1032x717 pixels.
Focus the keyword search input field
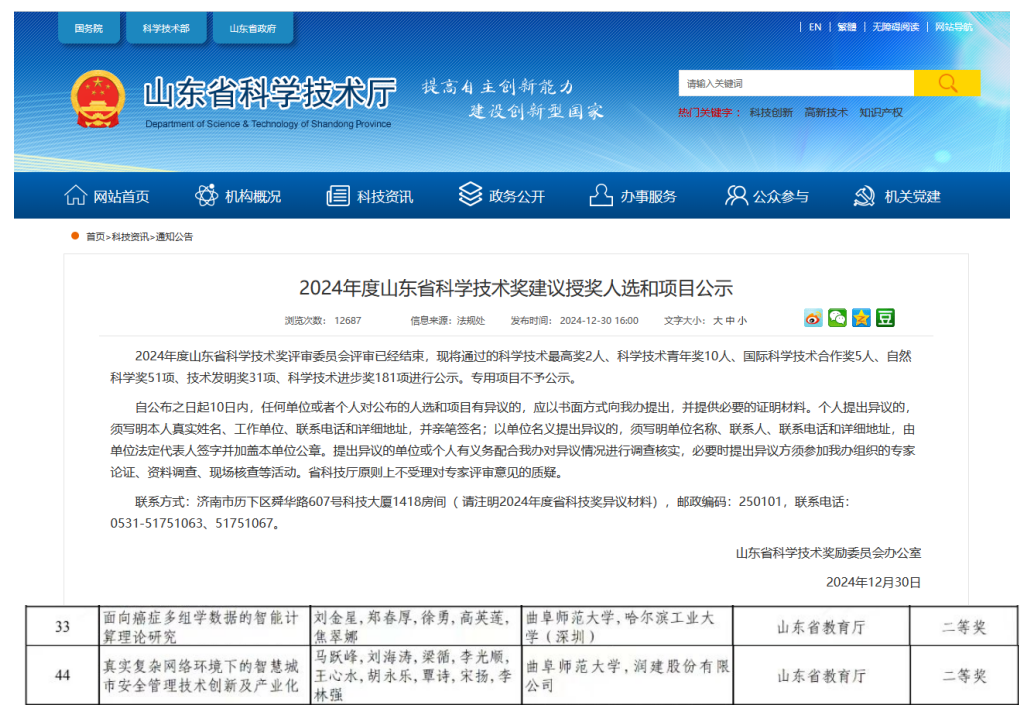[795, 83]
